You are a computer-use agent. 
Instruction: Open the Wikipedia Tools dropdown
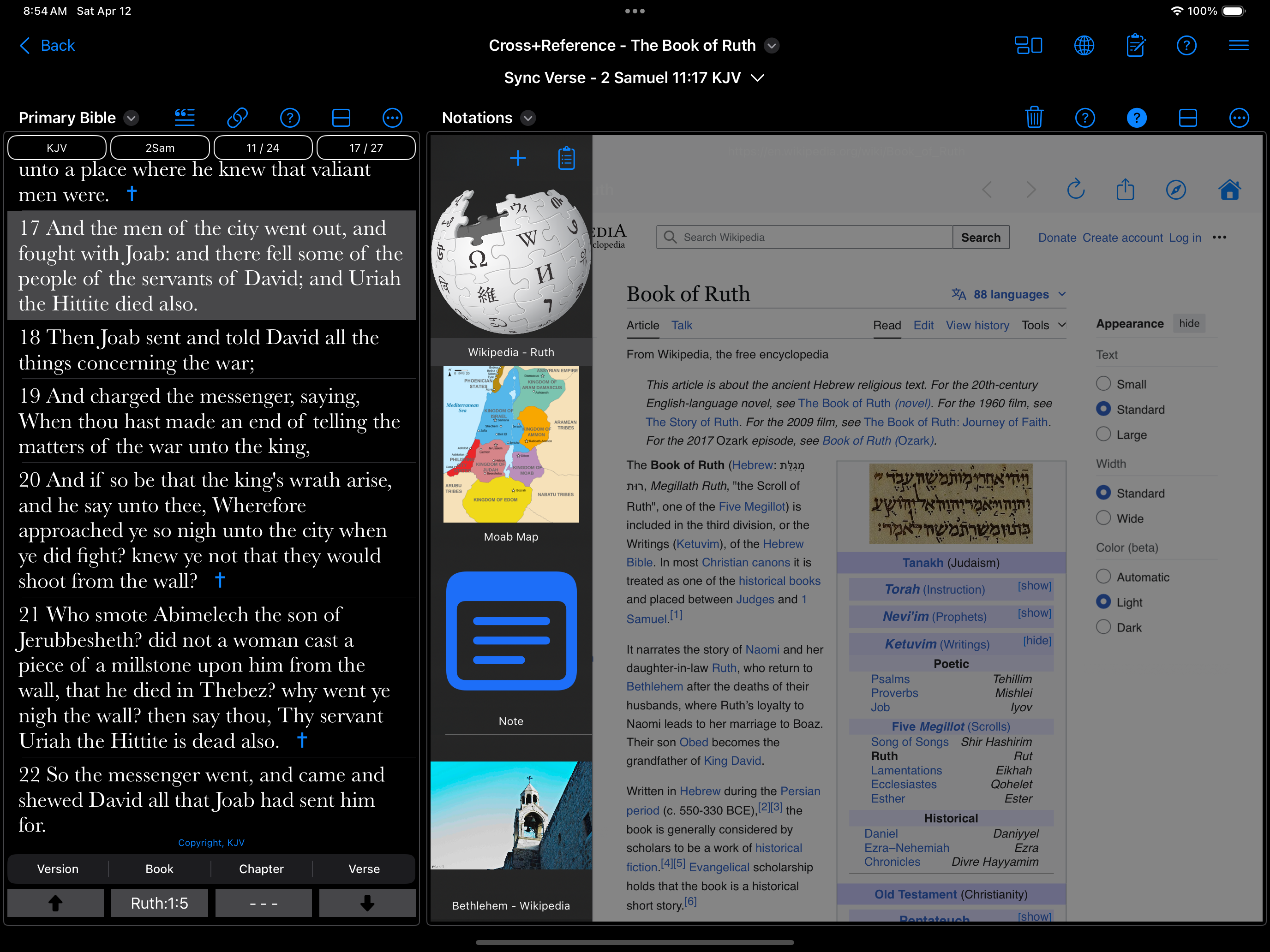(1043, 325)
